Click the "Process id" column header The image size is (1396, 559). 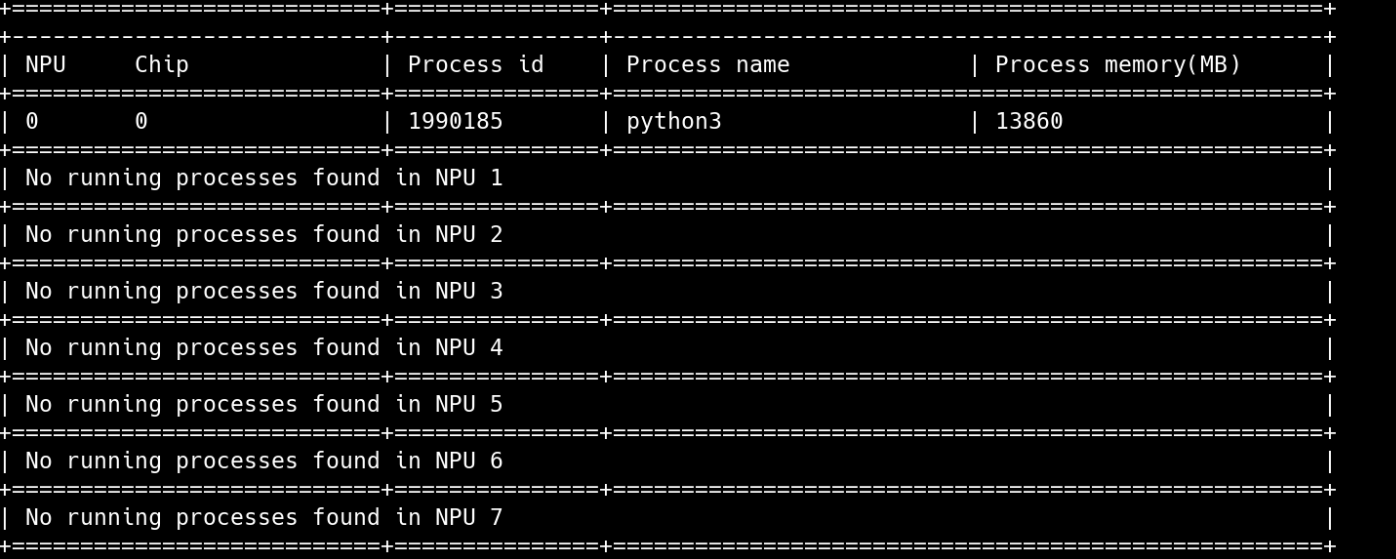click(475, 65)
